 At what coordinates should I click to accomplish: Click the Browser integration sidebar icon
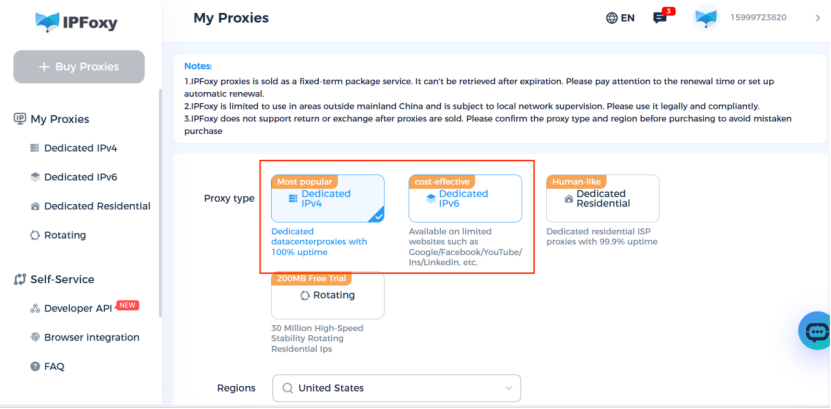pyautogui.click(x=35, y=338)
